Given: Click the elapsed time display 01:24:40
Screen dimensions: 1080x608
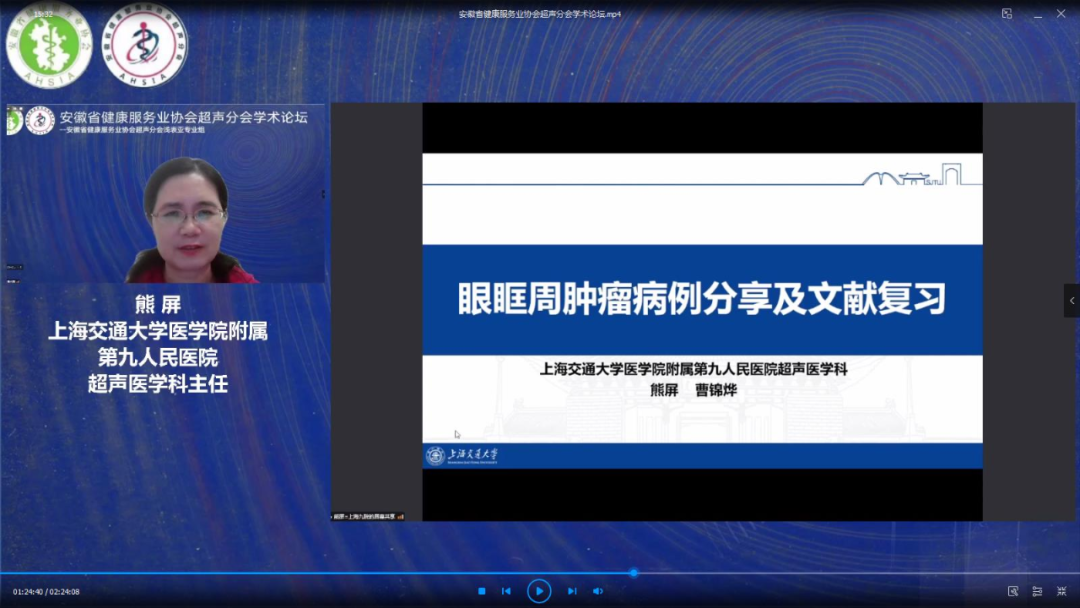Looking at the screenshot, I should tap(28, 591).
